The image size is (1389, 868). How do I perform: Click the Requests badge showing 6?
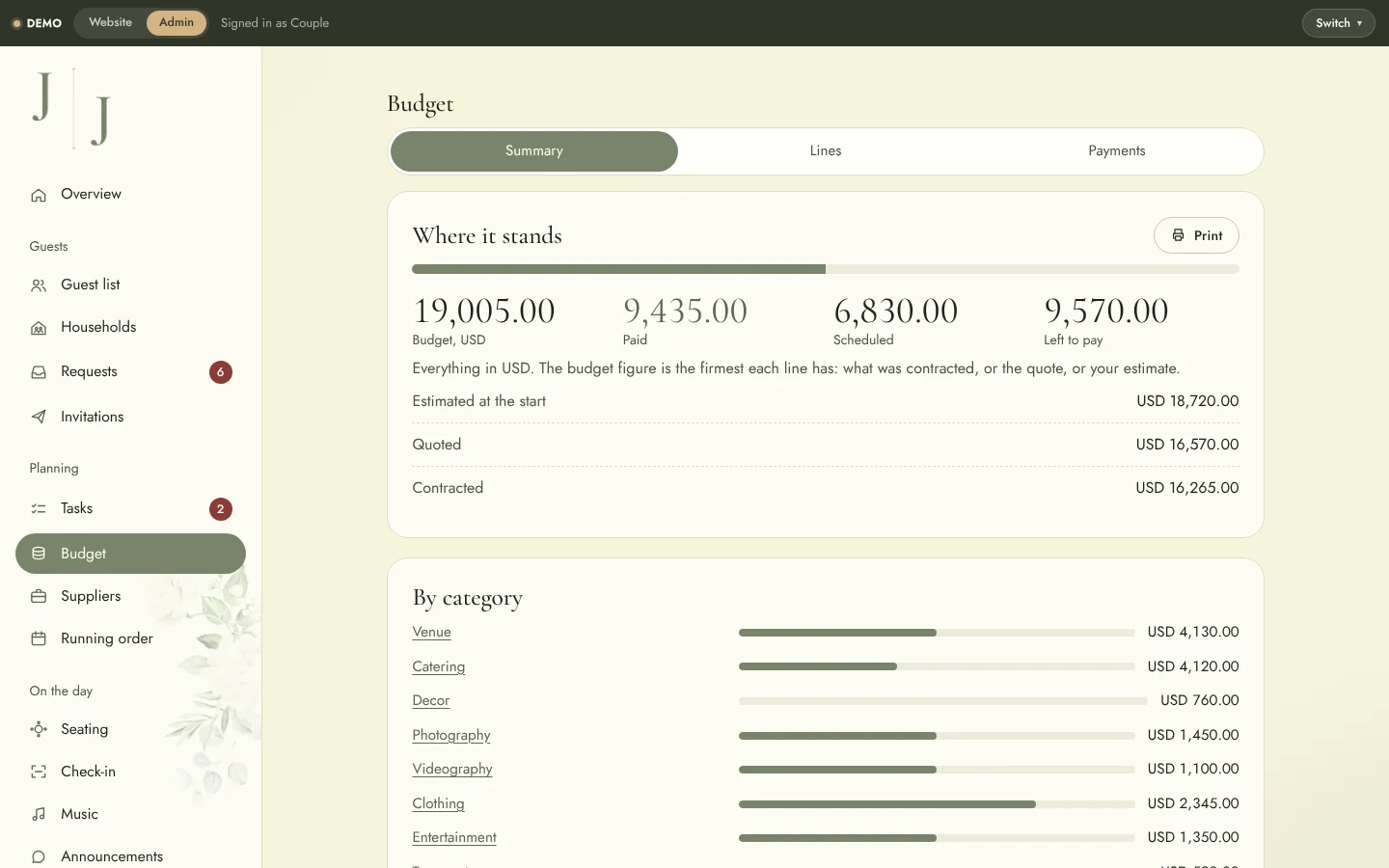pos(221,372)
